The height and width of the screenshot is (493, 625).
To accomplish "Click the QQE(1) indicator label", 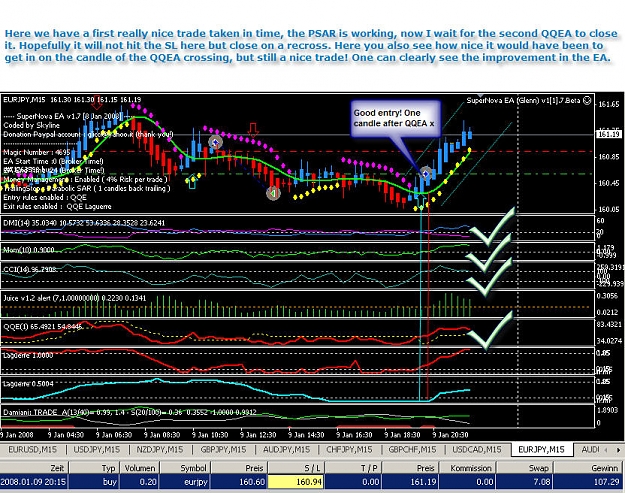I will 43,327.
